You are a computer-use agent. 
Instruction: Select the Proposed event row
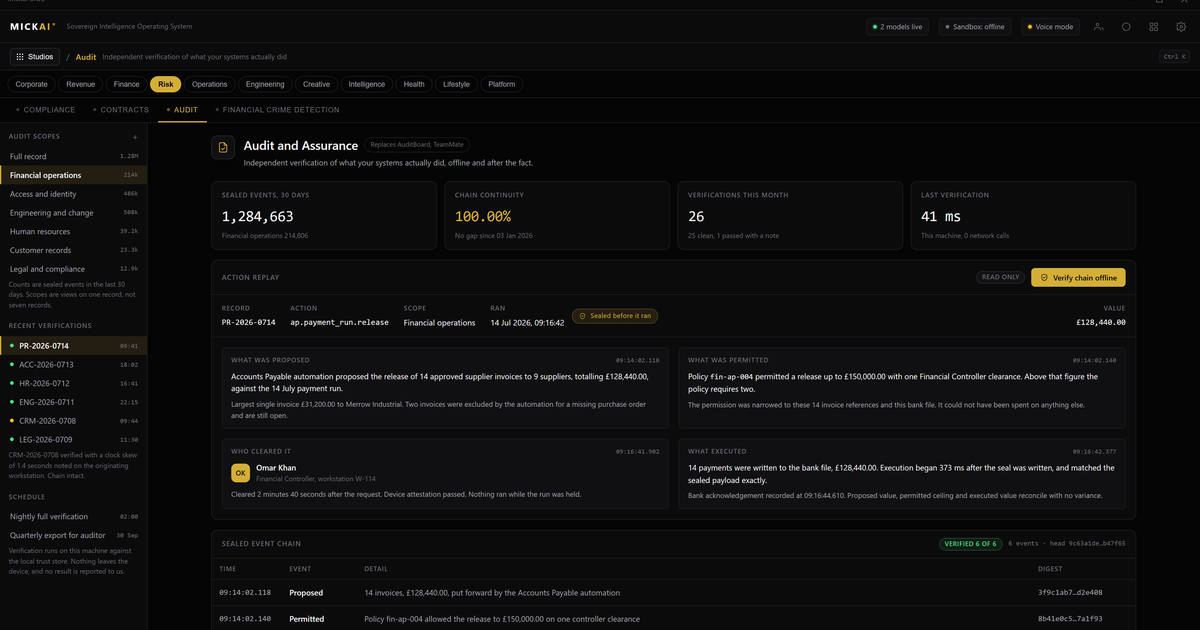[x=673, y=593]
